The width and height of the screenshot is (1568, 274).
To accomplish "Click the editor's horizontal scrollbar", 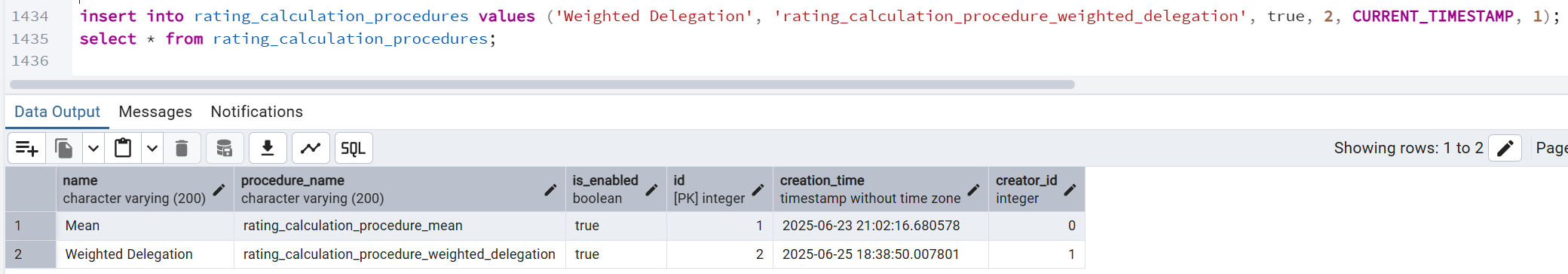I will (542, 85).
